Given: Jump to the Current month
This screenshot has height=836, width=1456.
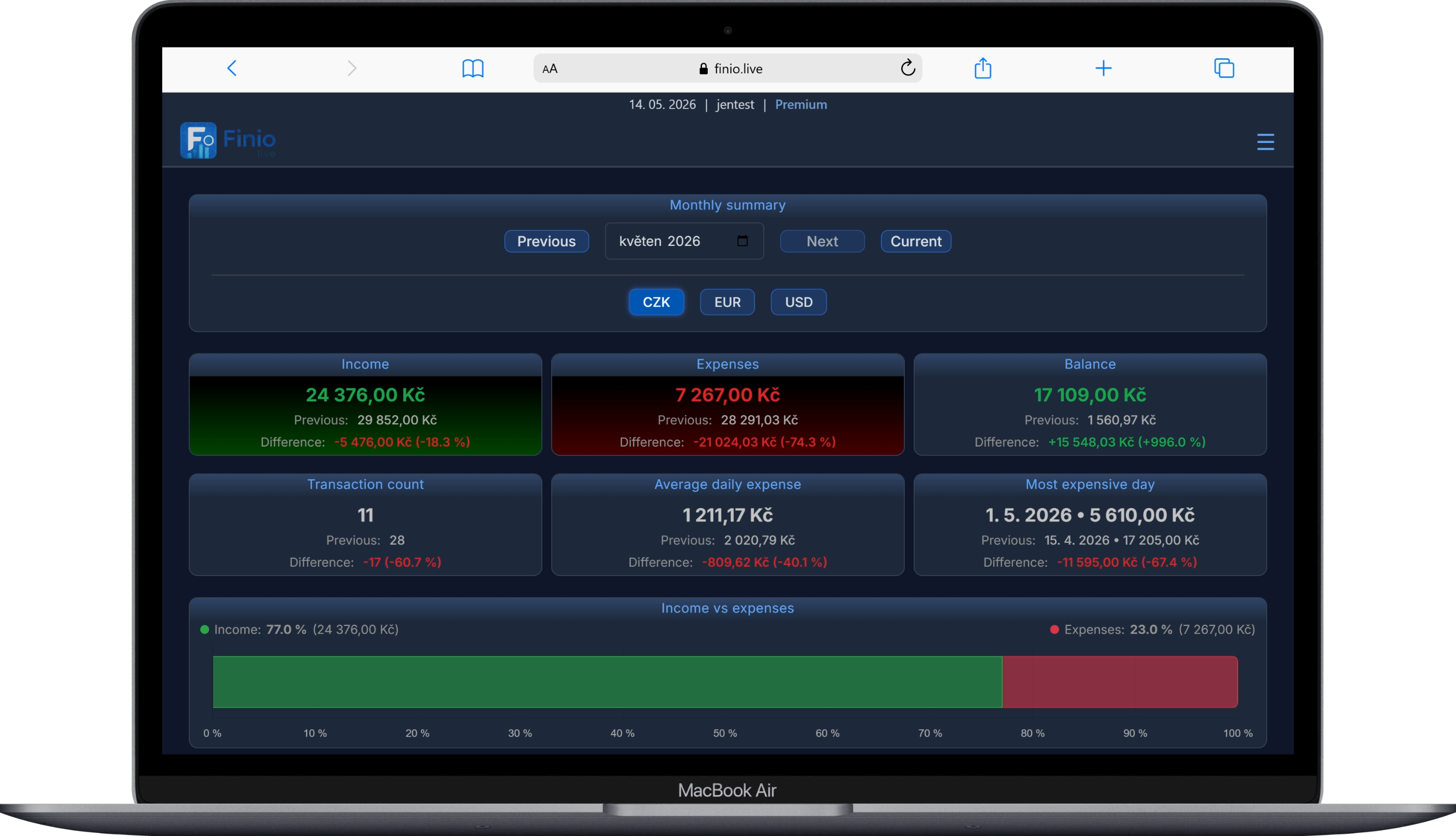Looking at the screenshot, I should (916, 241).
